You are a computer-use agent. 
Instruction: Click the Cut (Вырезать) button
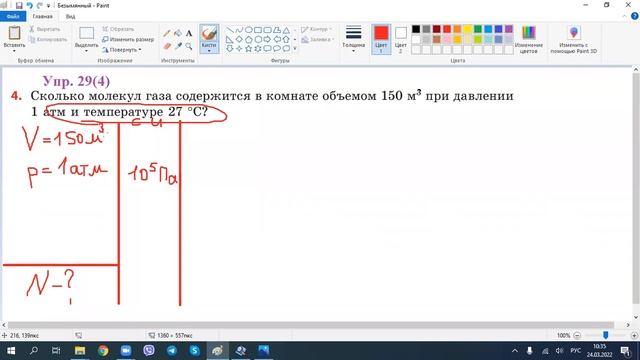pos(45,29)
